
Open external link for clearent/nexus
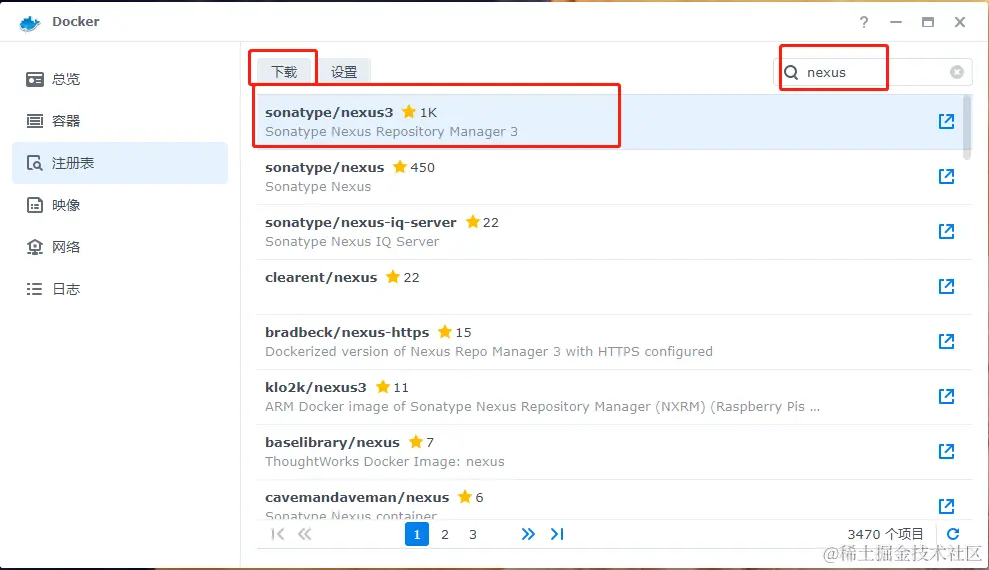click(x=946, y=286)
